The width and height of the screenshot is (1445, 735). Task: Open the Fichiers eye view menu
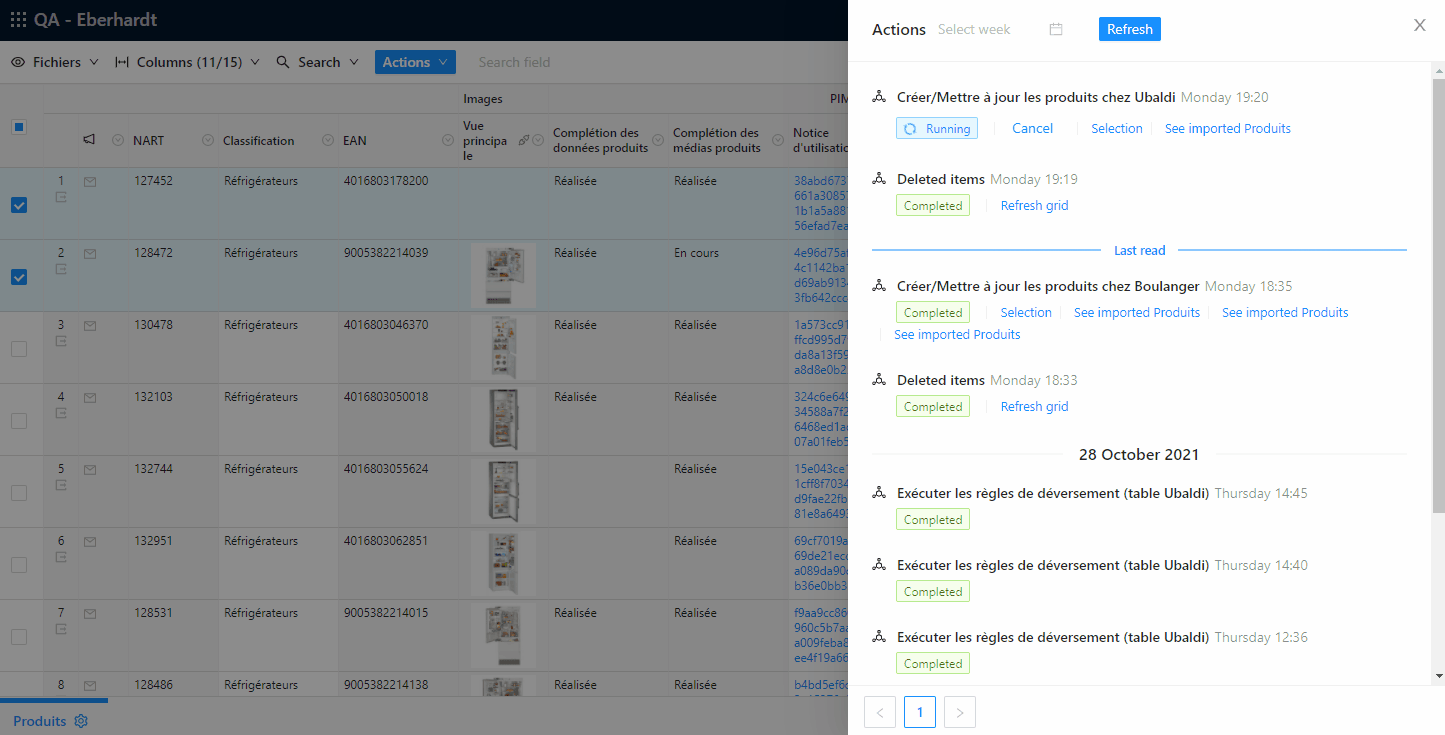coord(54,62)
